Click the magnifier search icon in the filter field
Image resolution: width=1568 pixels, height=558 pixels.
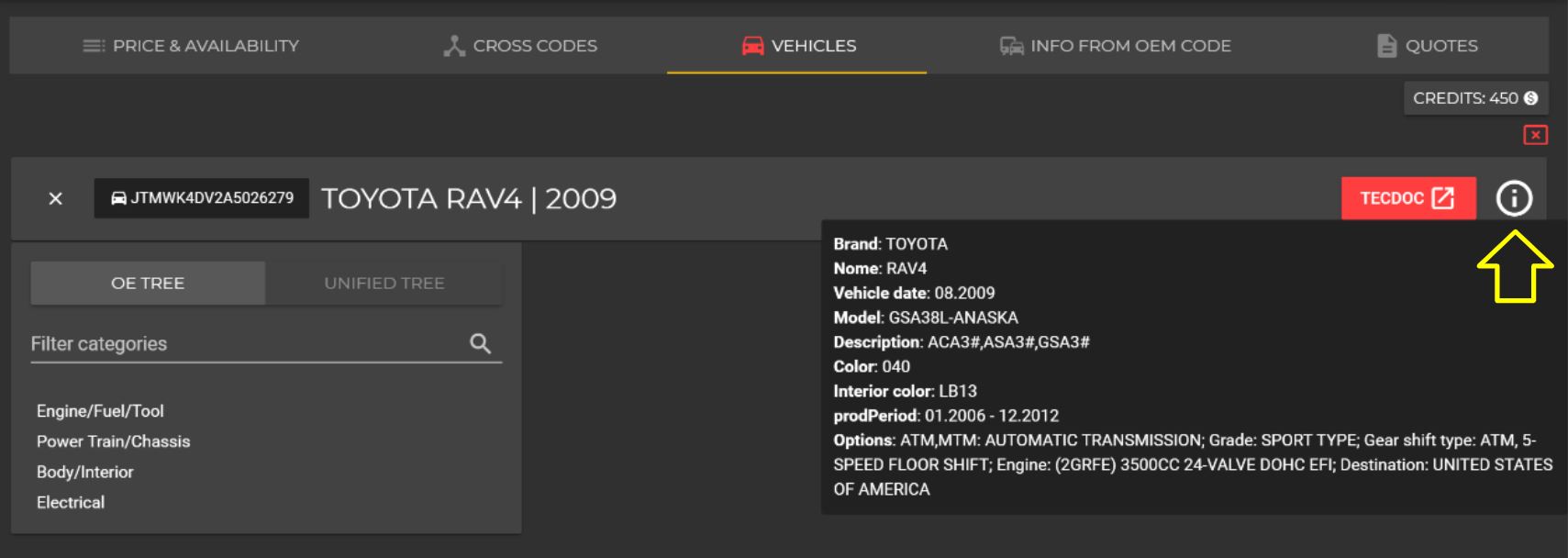481,343
